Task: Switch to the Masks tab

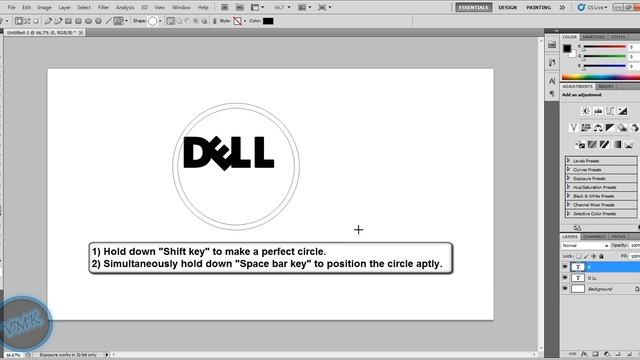Action: click(x=606, y=86)
